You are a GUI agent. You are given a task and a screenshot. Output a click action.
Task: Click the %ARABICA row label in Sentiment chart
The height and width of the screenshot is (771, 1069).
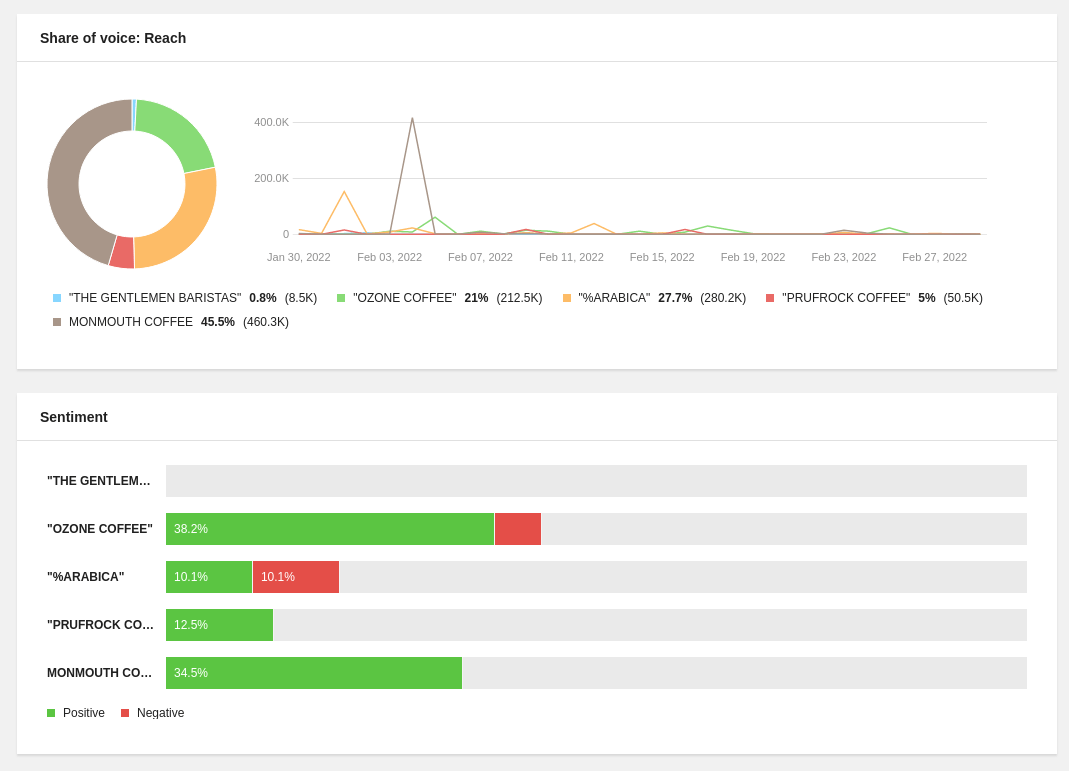pos(85,577)
